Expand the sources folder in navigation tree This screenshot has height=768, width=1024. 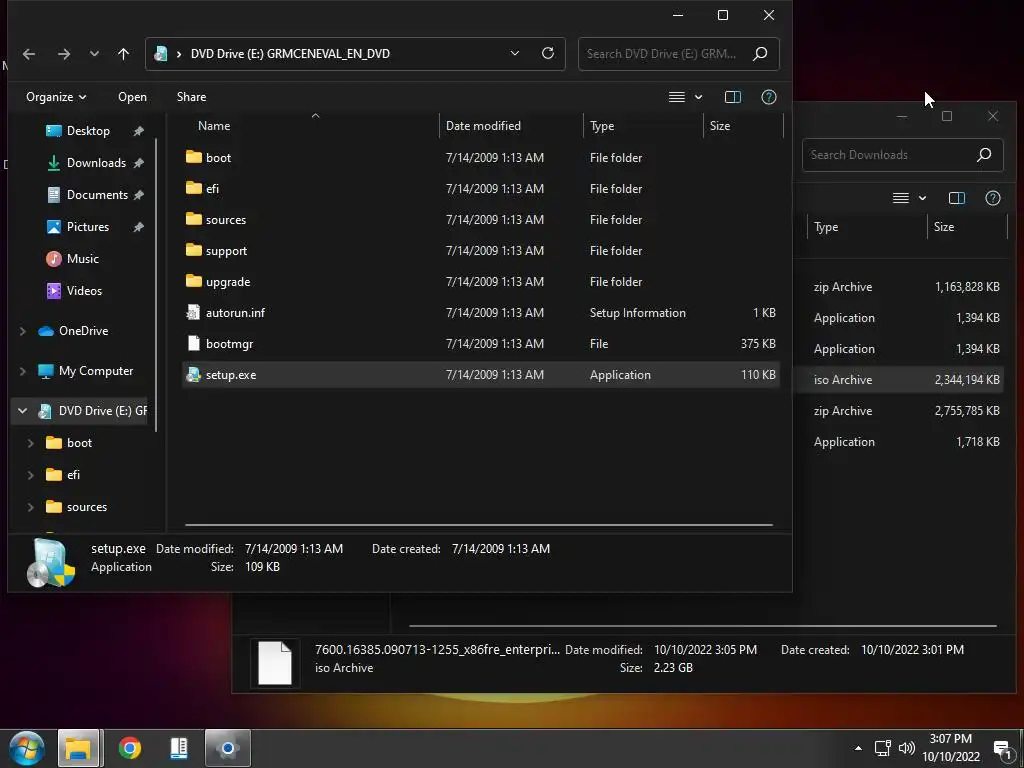pos(31,507)
